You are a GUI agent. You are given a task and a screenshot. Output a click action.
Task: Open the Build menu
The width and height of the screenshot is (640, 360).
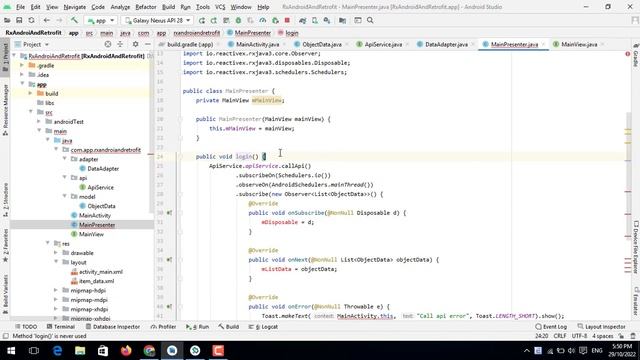(169, 7)
